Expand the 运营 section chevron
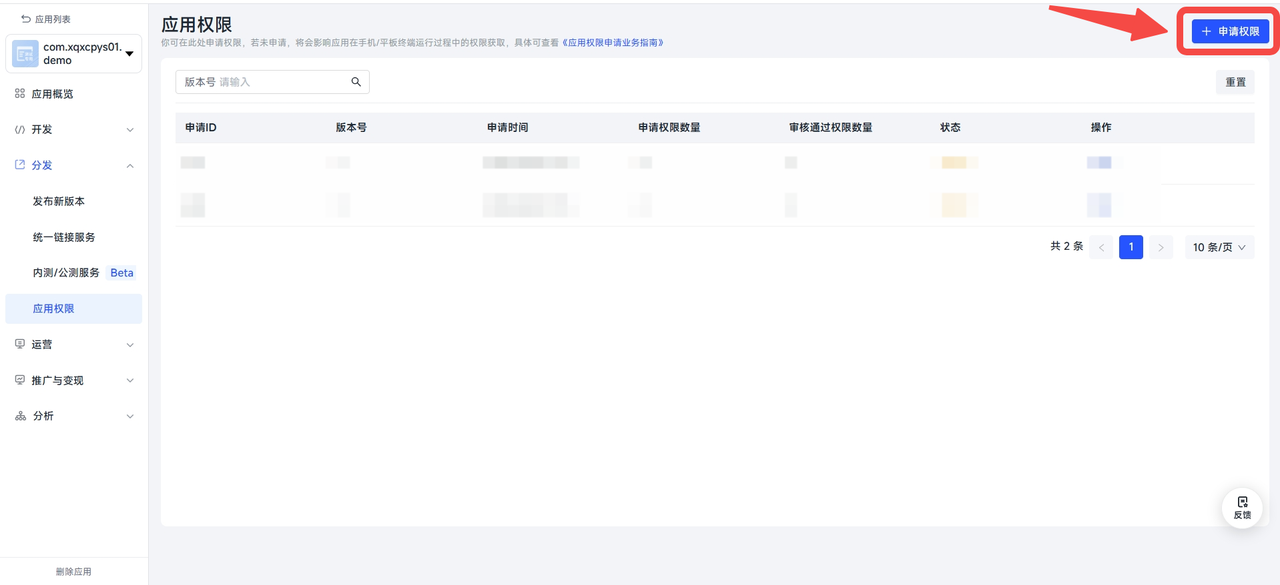The width and height of the screenshot is (1280, 585). (x=130, y=345)
